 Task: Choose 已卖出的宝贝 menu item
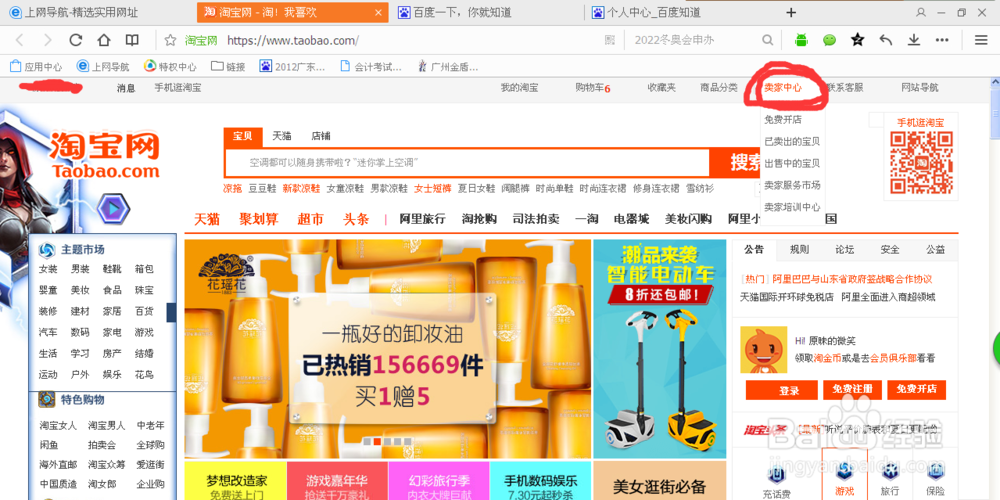tap(792, 142)
